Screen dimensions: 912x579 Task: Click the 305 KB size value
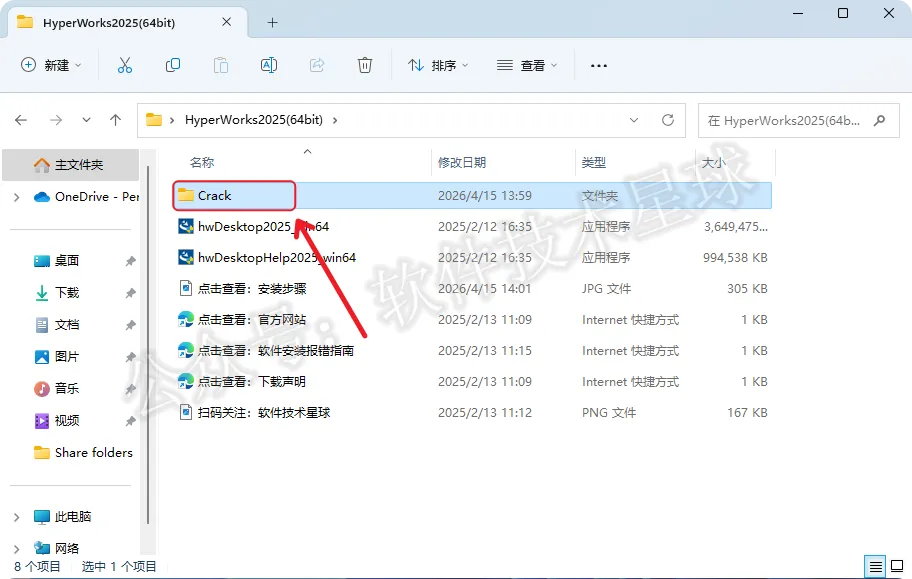click(747, 289)
